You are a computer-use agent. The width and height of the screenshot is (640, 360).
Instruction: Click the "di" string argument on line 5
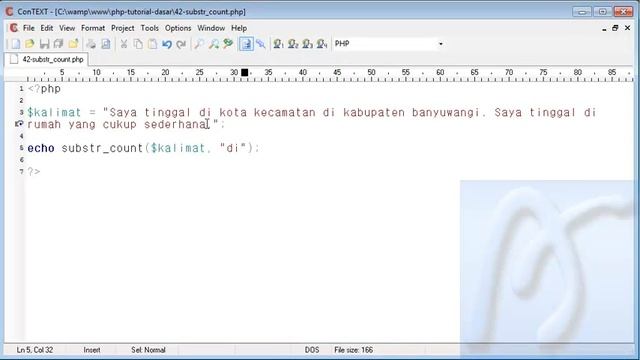233,148
